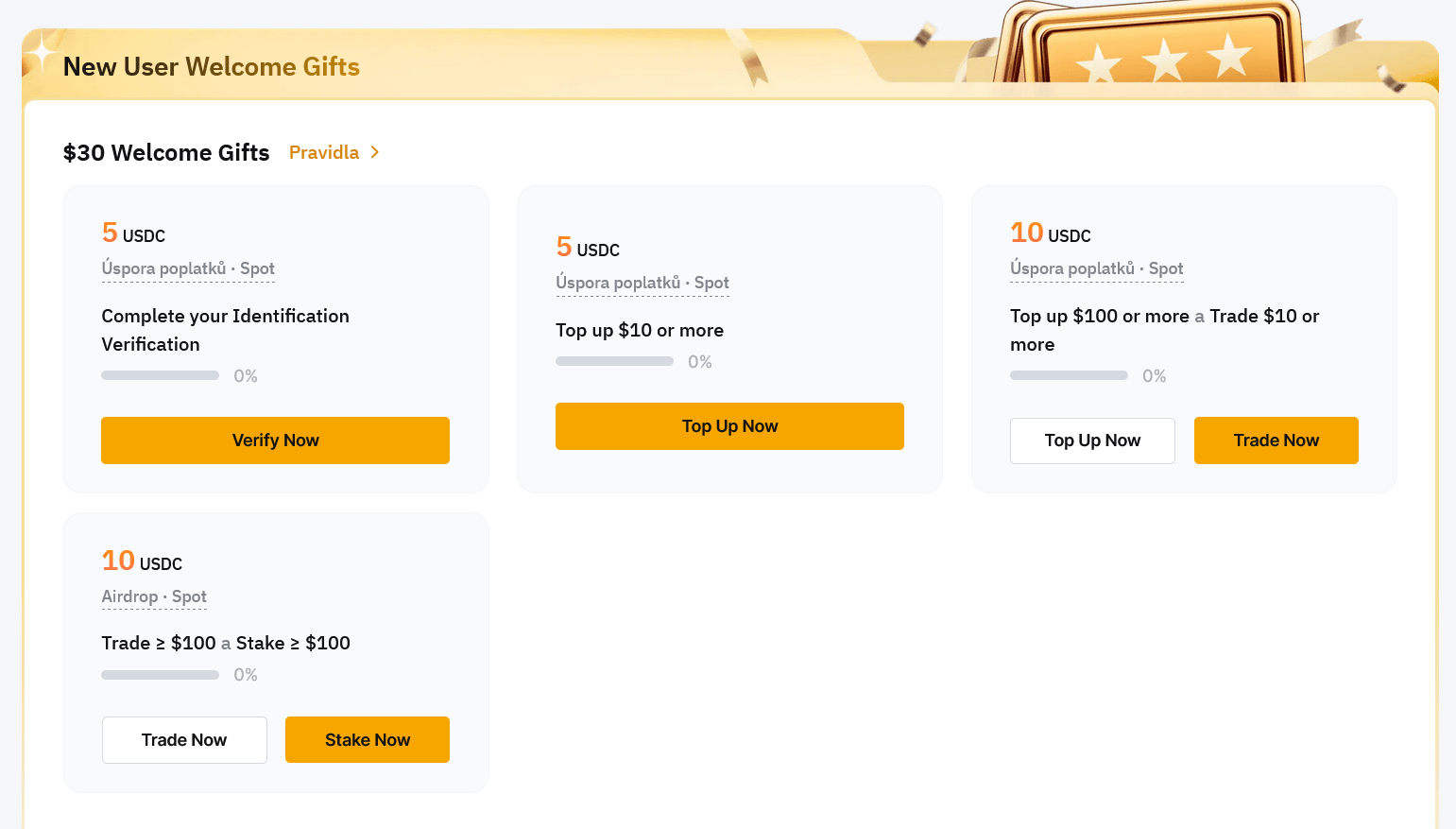This screenshot has height=829, width=1456.
Task: Click the chevron arrow beside Pravidla
Action: pos(375,153)
